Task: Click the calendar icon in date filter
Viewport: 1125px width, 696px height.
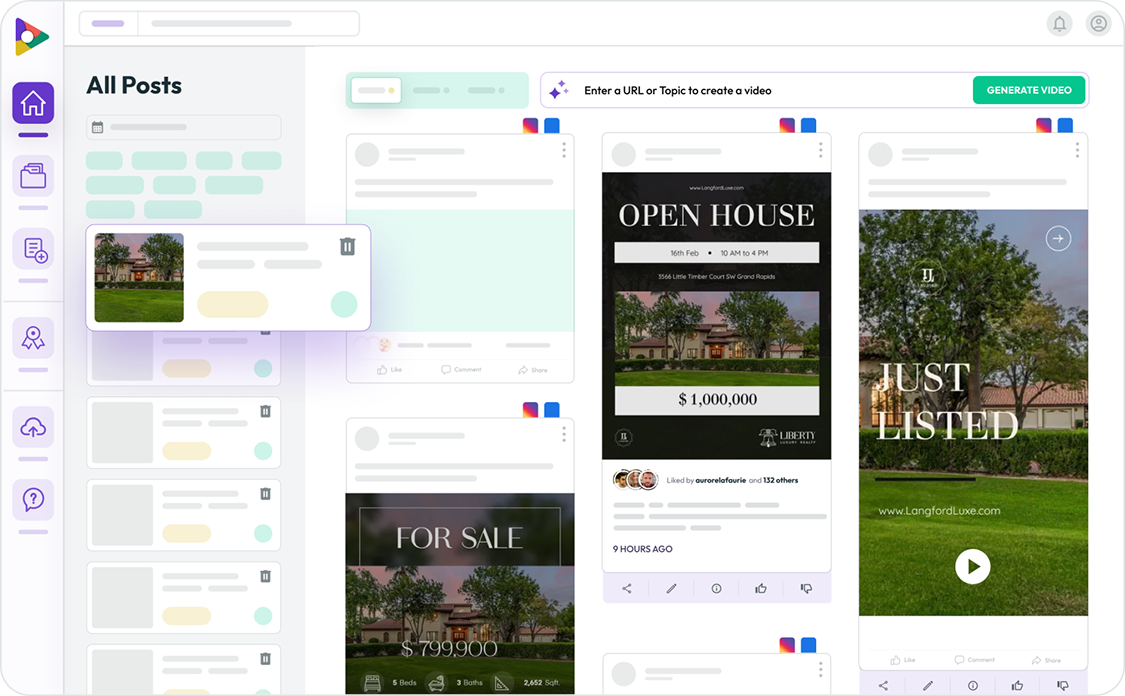Action: pos(98,127)
